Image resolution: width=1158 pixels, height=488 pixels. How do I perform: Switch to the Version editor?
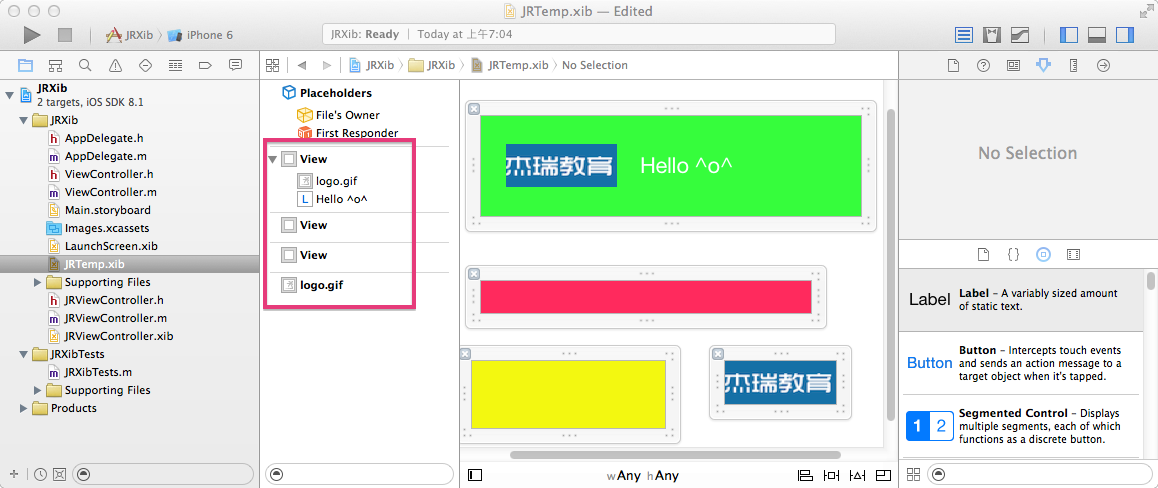coord(1019,35)
